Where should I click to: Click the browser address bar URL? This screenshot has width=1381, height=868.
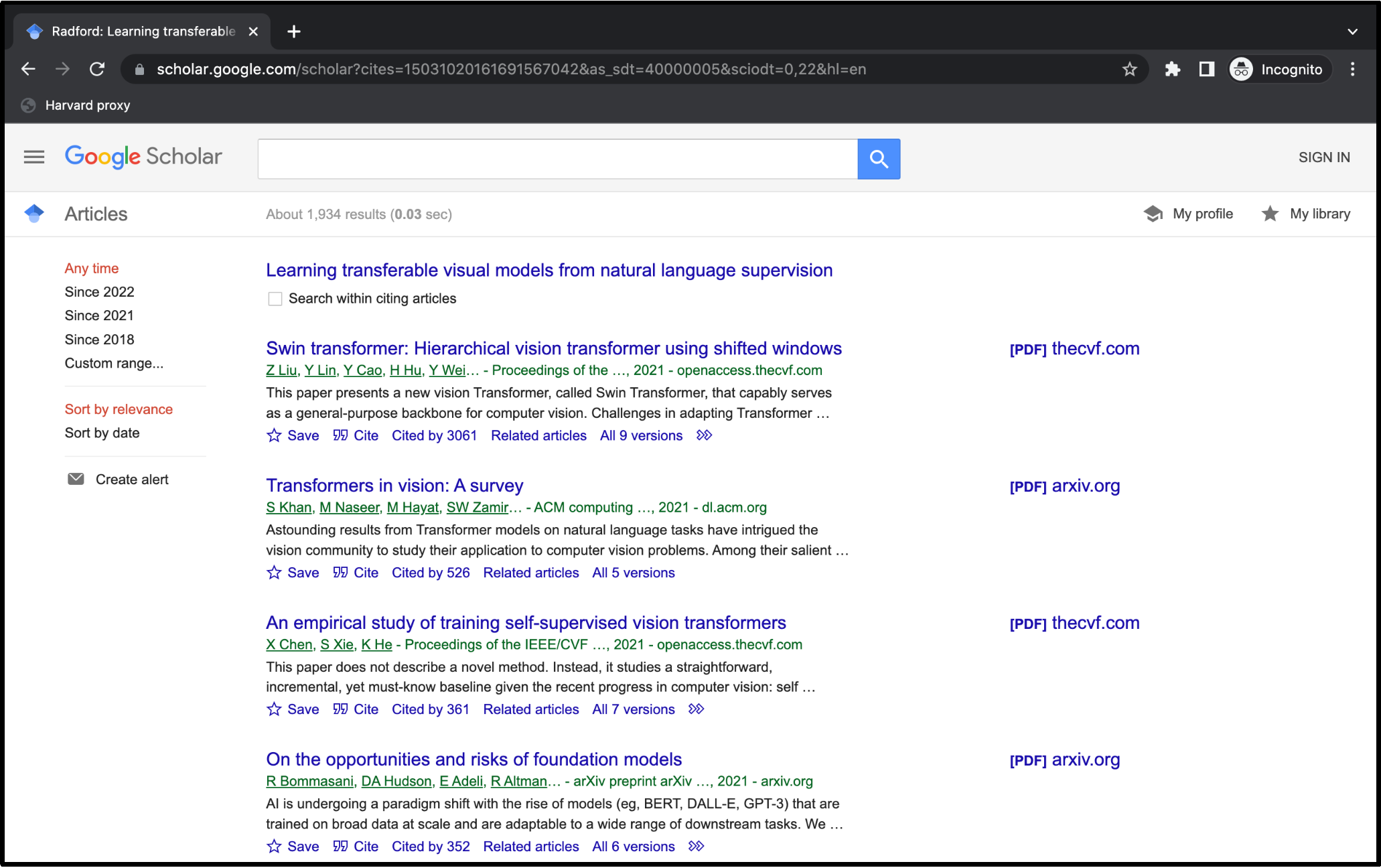pyautogui.click(x=511, y=69)
